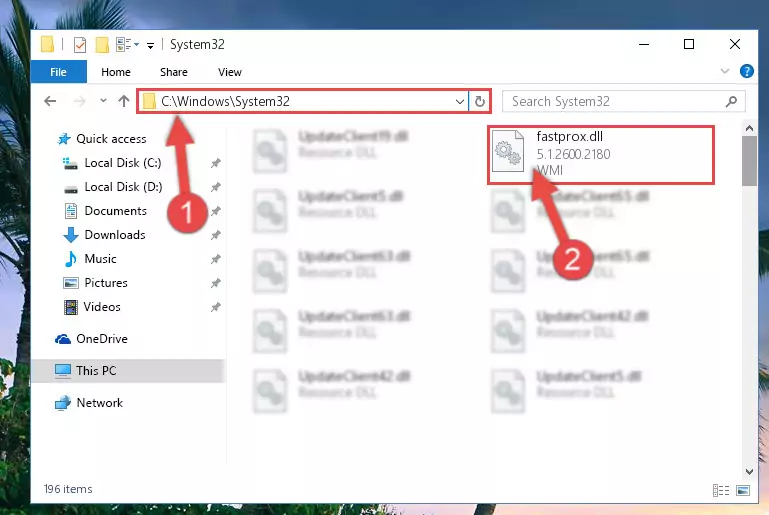This screenshot has width=769, height=515.
Task: Click the pin icon next to Pictures
Action: pos(215,283)
